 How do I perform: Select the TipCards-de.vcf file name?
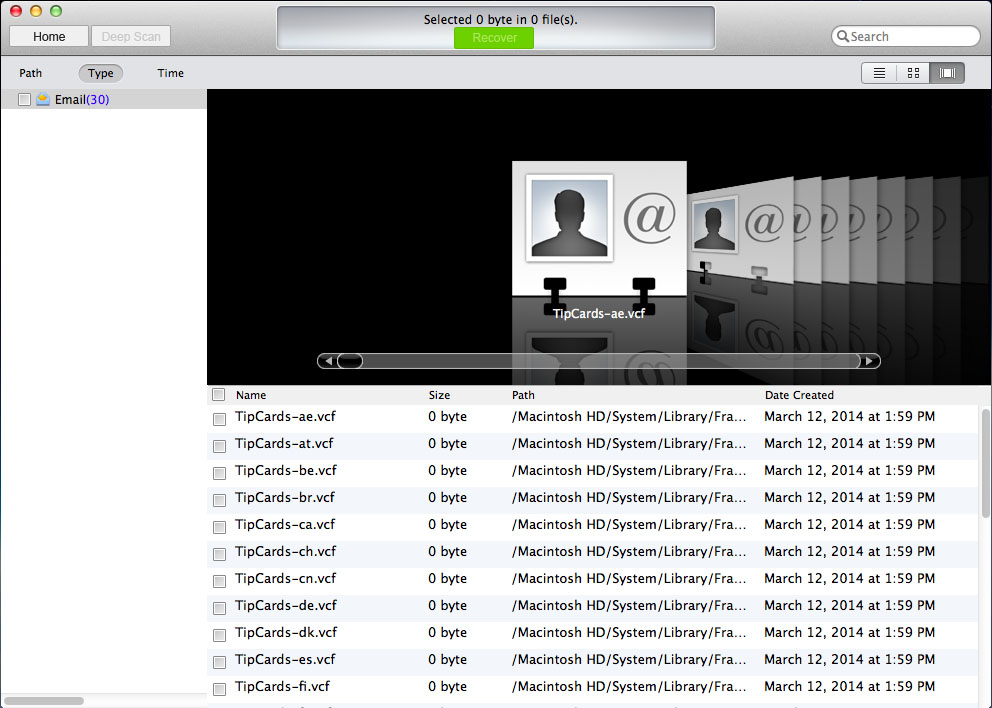286,606
